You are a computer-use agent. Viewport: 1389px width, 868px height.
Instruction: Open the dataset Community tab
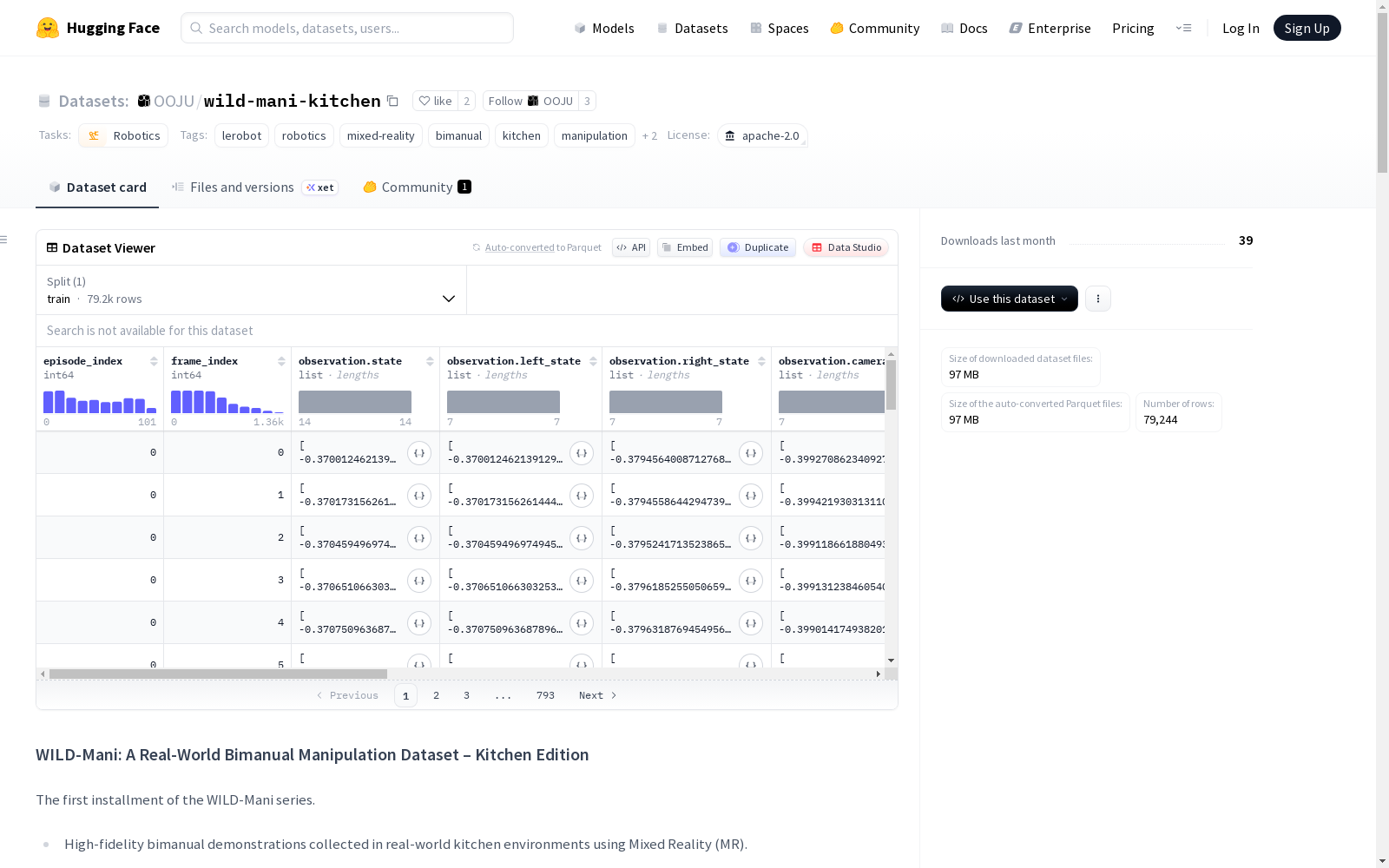click(417, 187)
